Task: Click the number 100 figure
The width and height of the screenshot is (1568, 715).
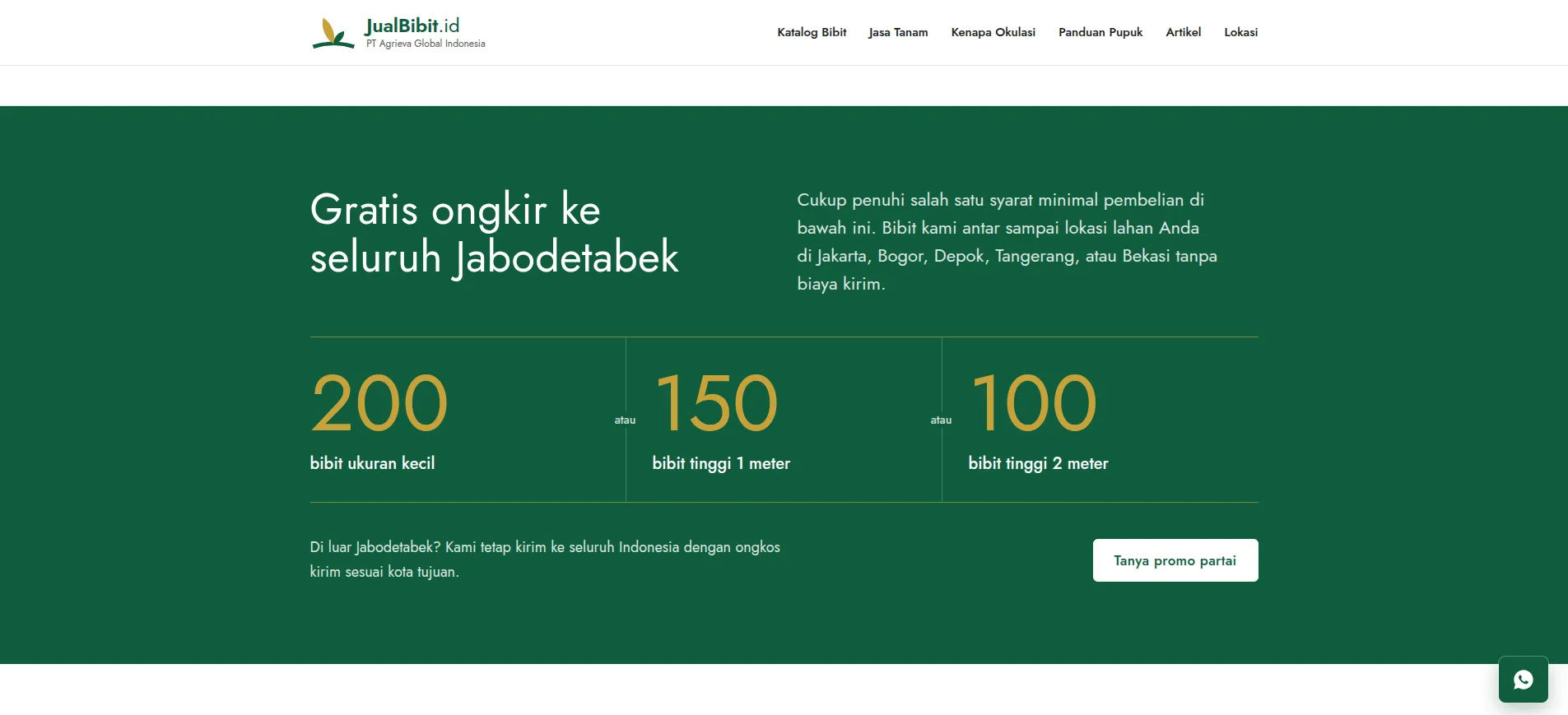Action: (1034, 402)
